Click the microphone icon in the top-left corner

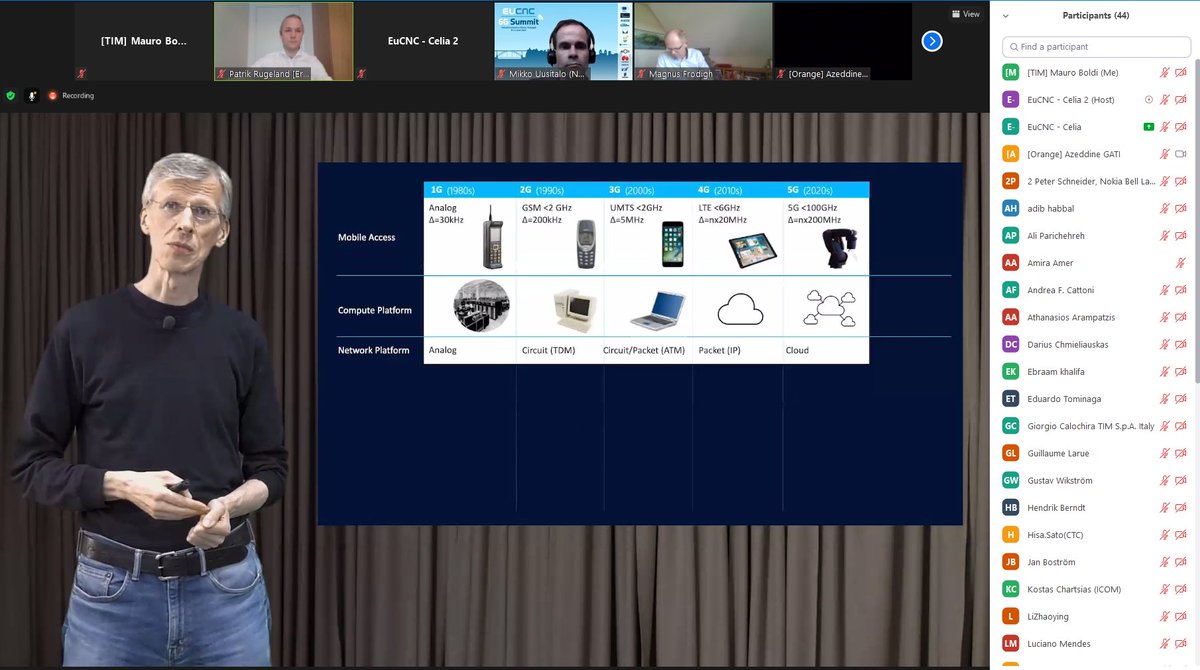[31, 95]
